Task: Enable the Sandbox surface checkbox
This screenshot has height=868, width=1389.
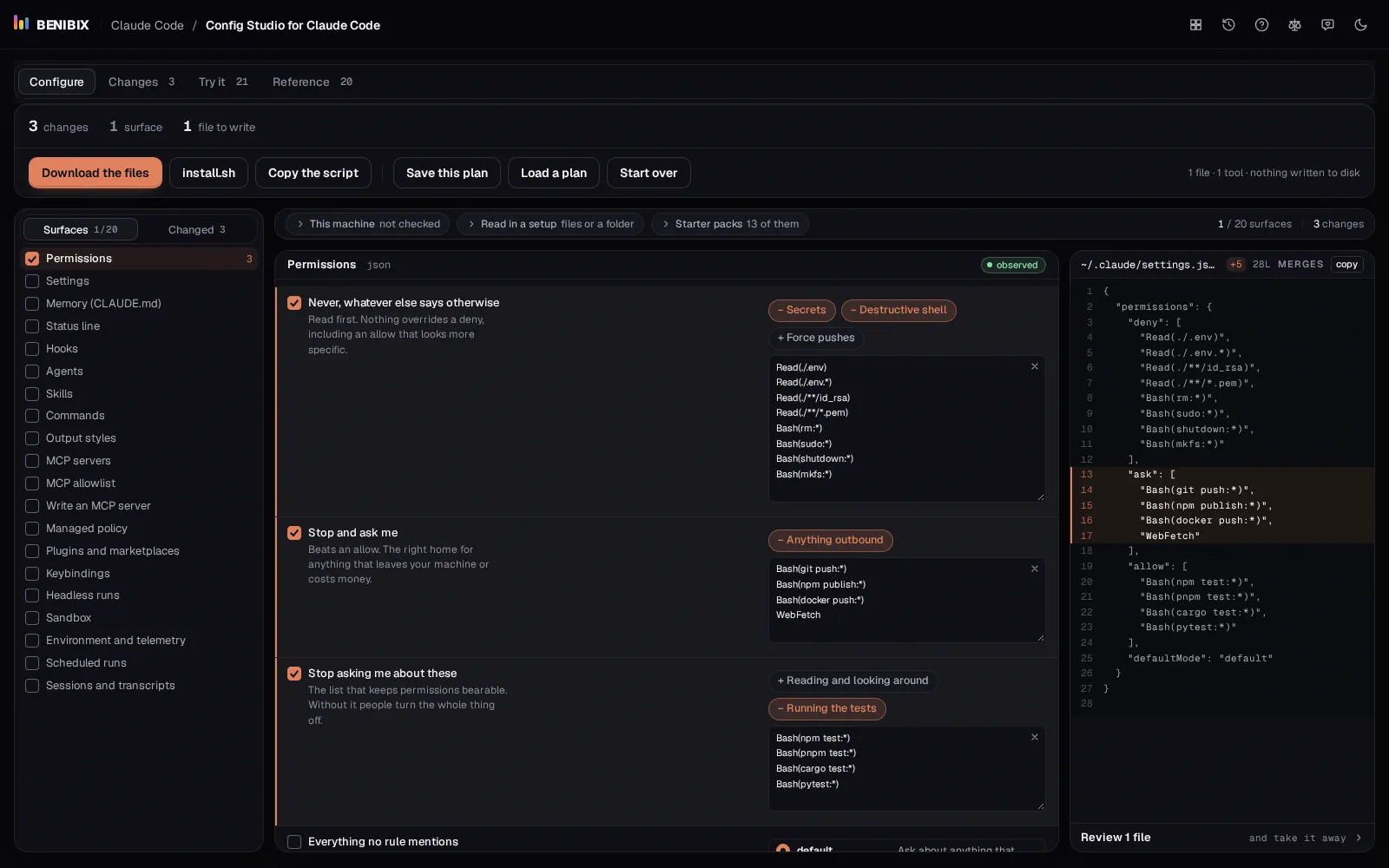Action: click(32, 618)
